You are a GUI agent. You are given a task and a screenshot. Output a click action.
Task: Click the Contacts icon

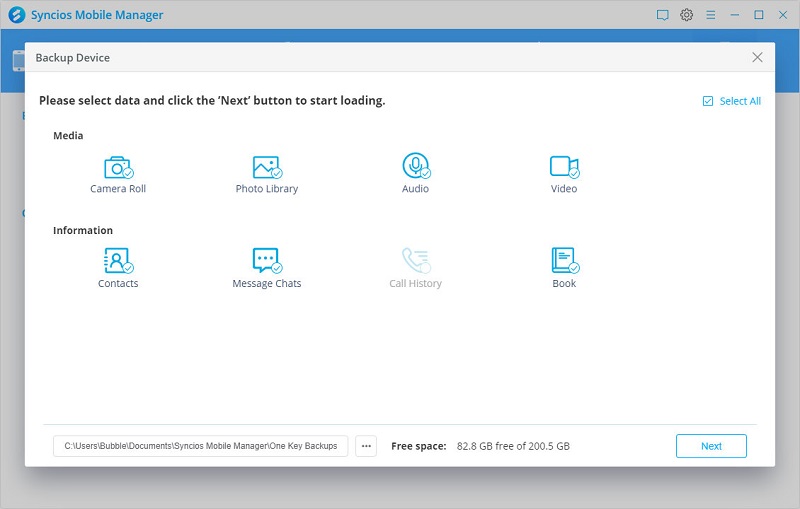click(118, 261)
